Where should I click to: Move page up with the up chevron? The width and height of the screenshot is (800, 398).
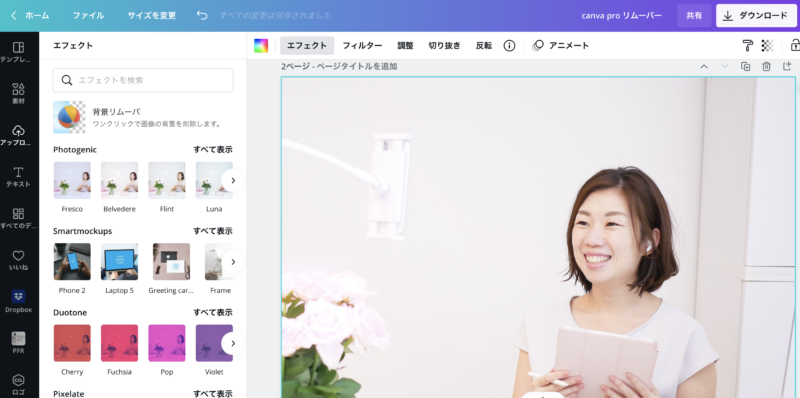click(704, 66)
